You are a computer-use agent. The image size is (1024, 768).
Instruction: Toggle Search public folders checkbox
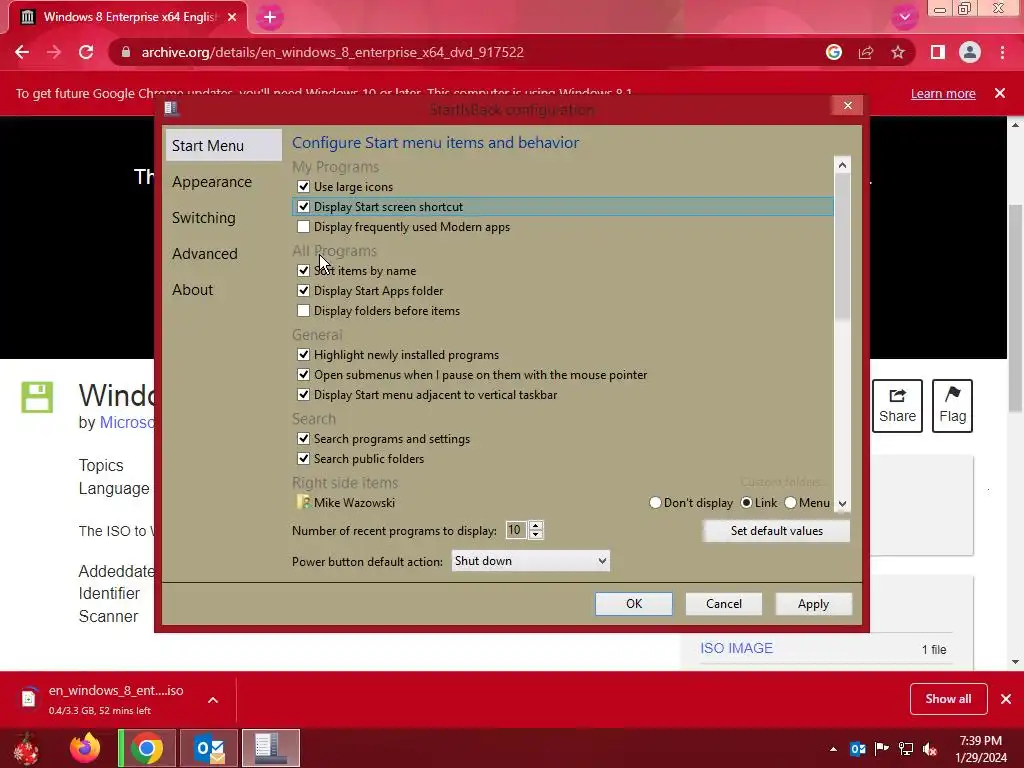pyautogui.click(x=303, y=458)
